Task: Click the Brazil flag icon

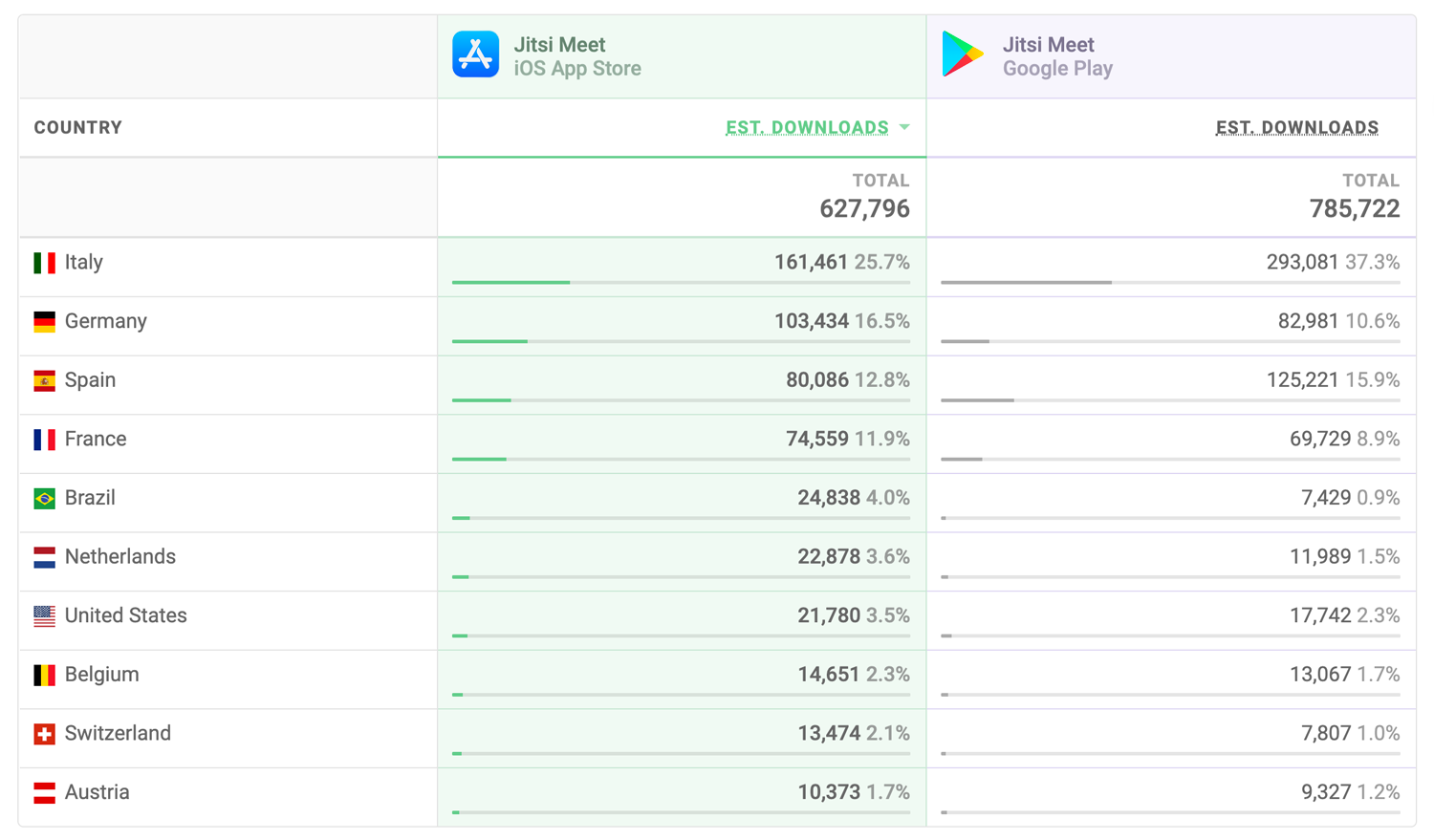Action: tap(44, 499)
